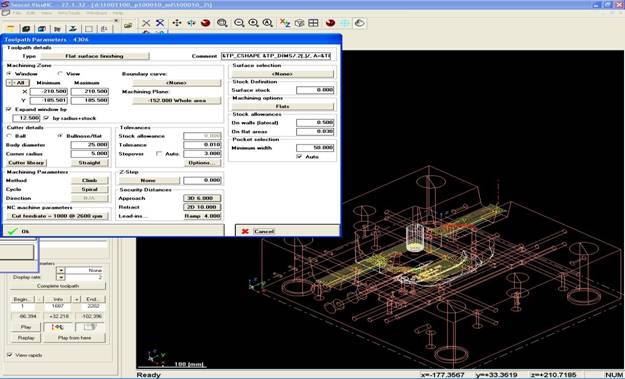Toggle the Minimum width Auto checkbox
This screenshot has height=379, width=625.
pyautogui.click(x=299, y=157)
